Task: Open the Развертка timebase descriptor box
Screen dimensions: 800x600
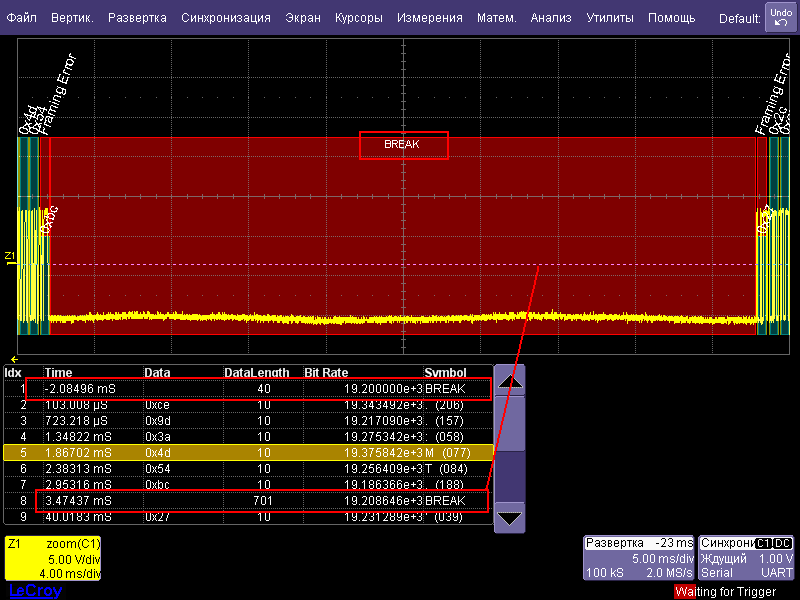Action: coord(639,559)
